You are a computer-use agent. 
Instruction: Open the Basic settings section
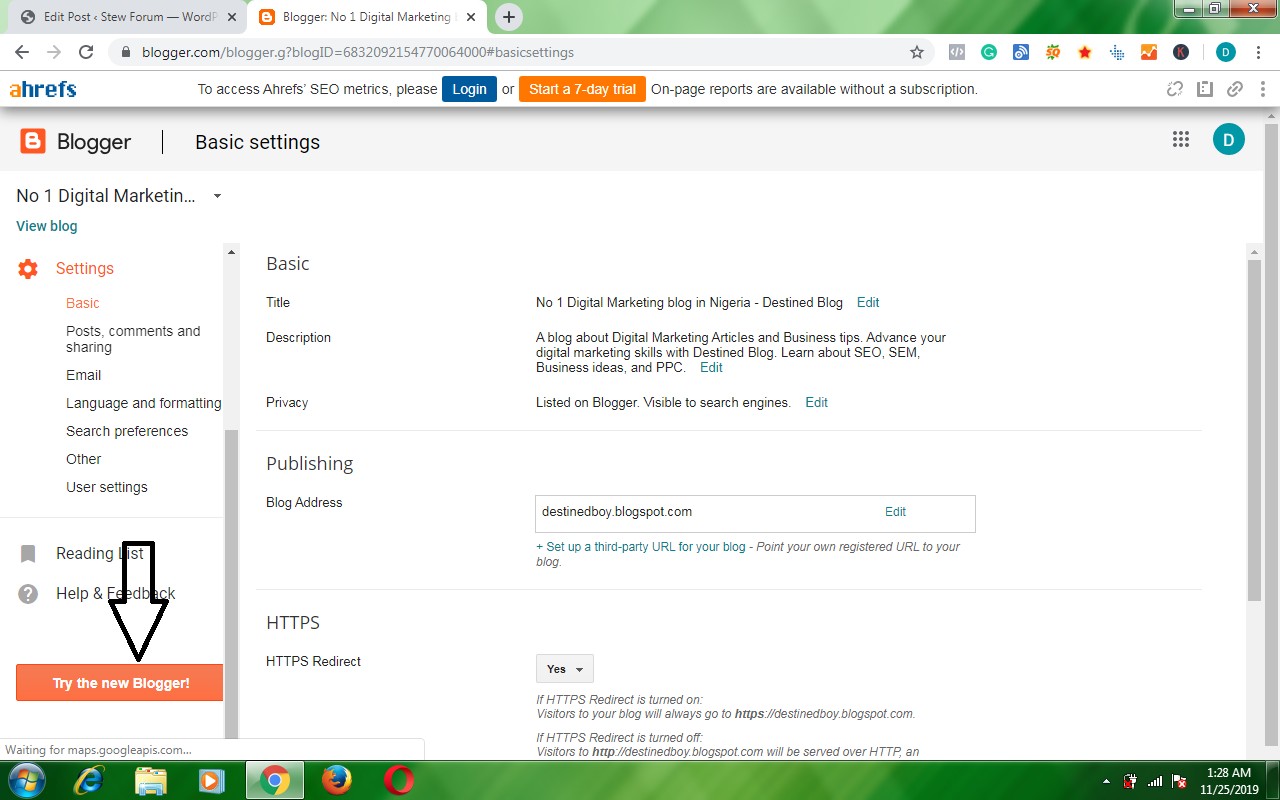click(83, 303)
